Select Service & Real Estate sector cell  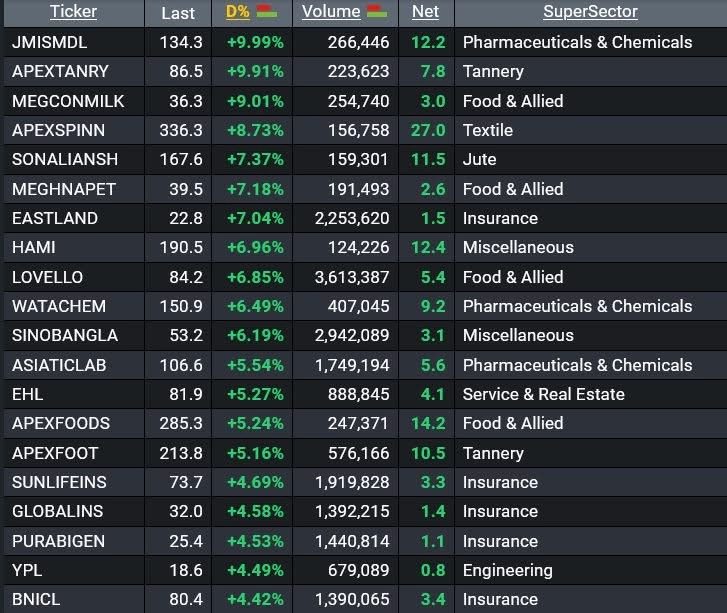pyautogui.click(x=543, y=394)
